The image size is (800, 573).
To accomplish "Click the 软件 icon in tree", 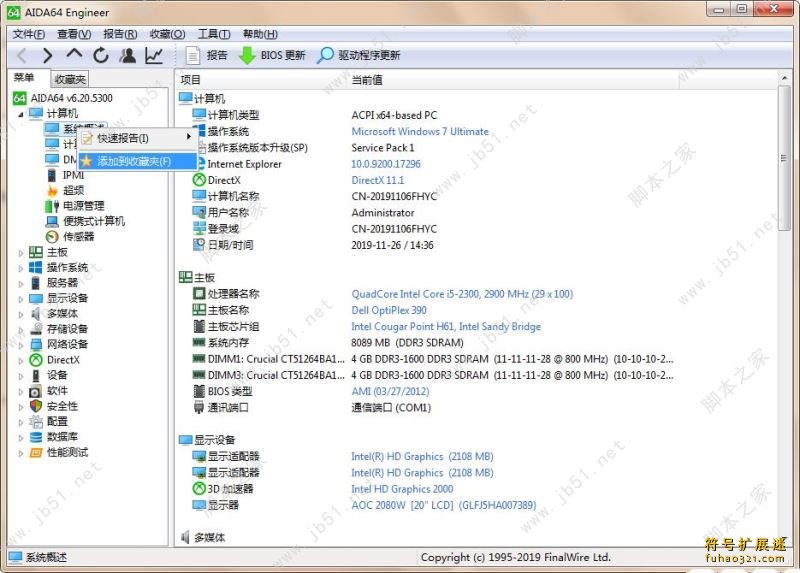I will tap(36, 391).
